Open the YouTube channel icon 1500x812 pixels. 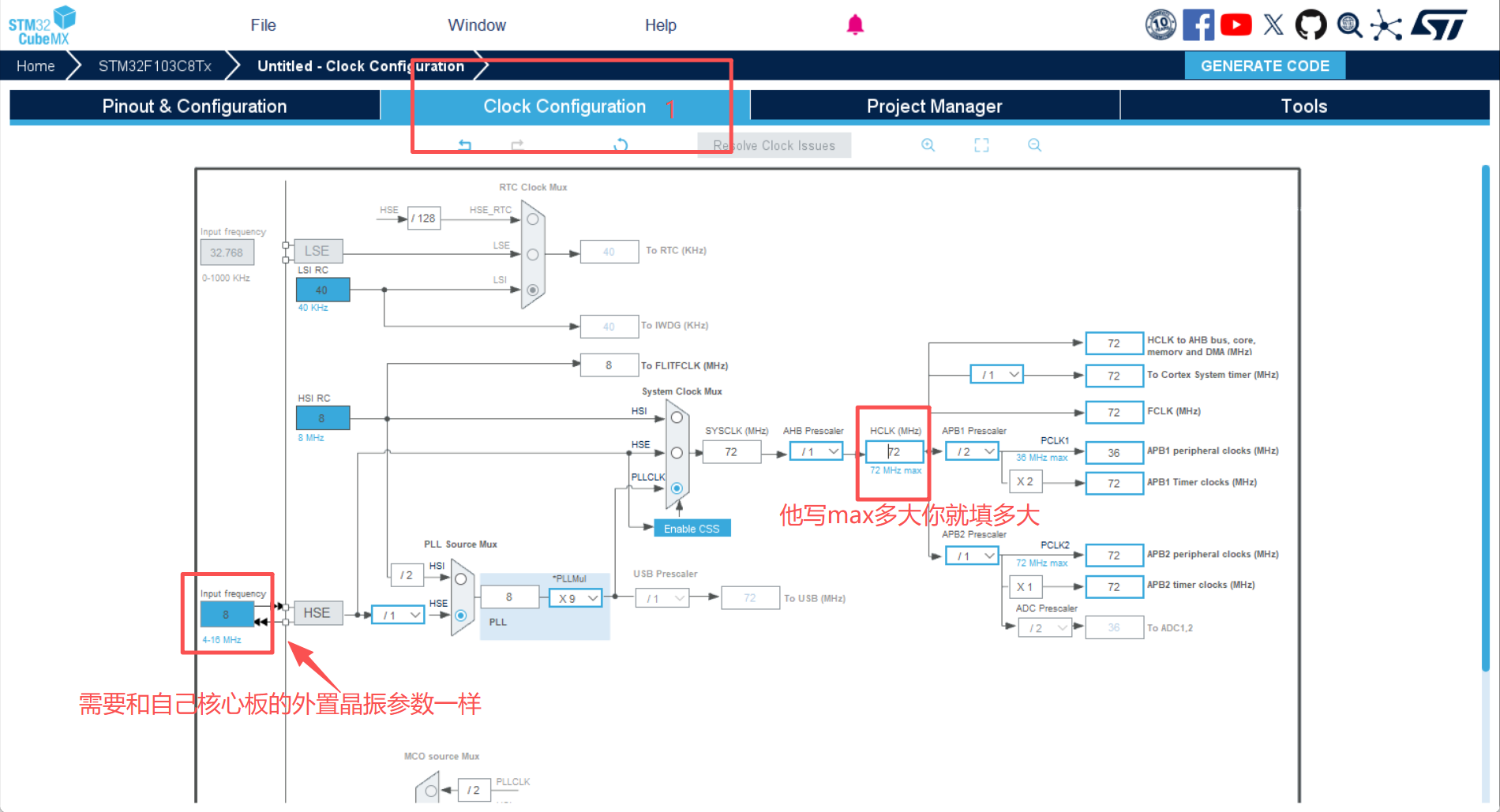point(1236,25)
